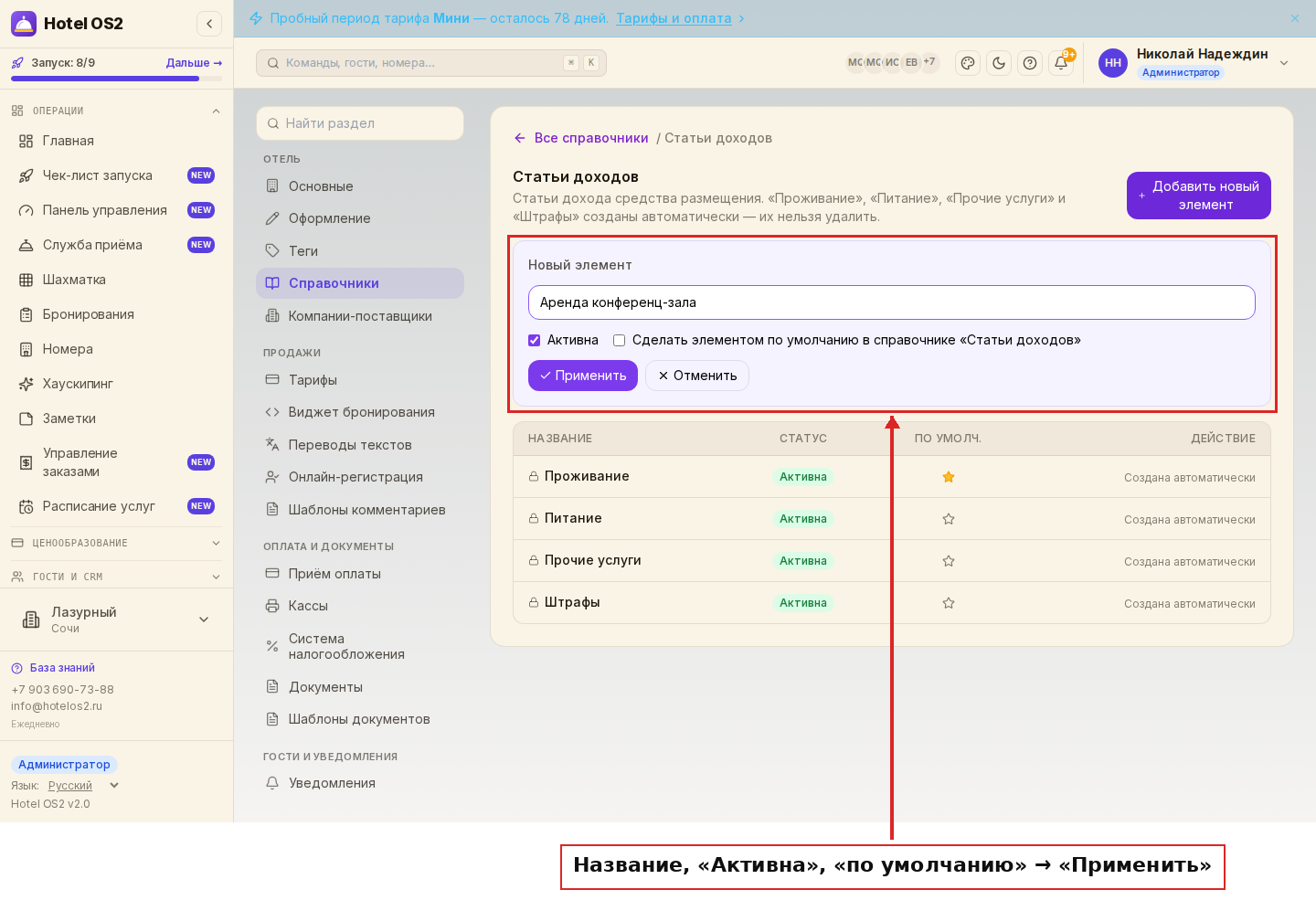
Task: Open the theme palette icon
Action: point(968,63)
